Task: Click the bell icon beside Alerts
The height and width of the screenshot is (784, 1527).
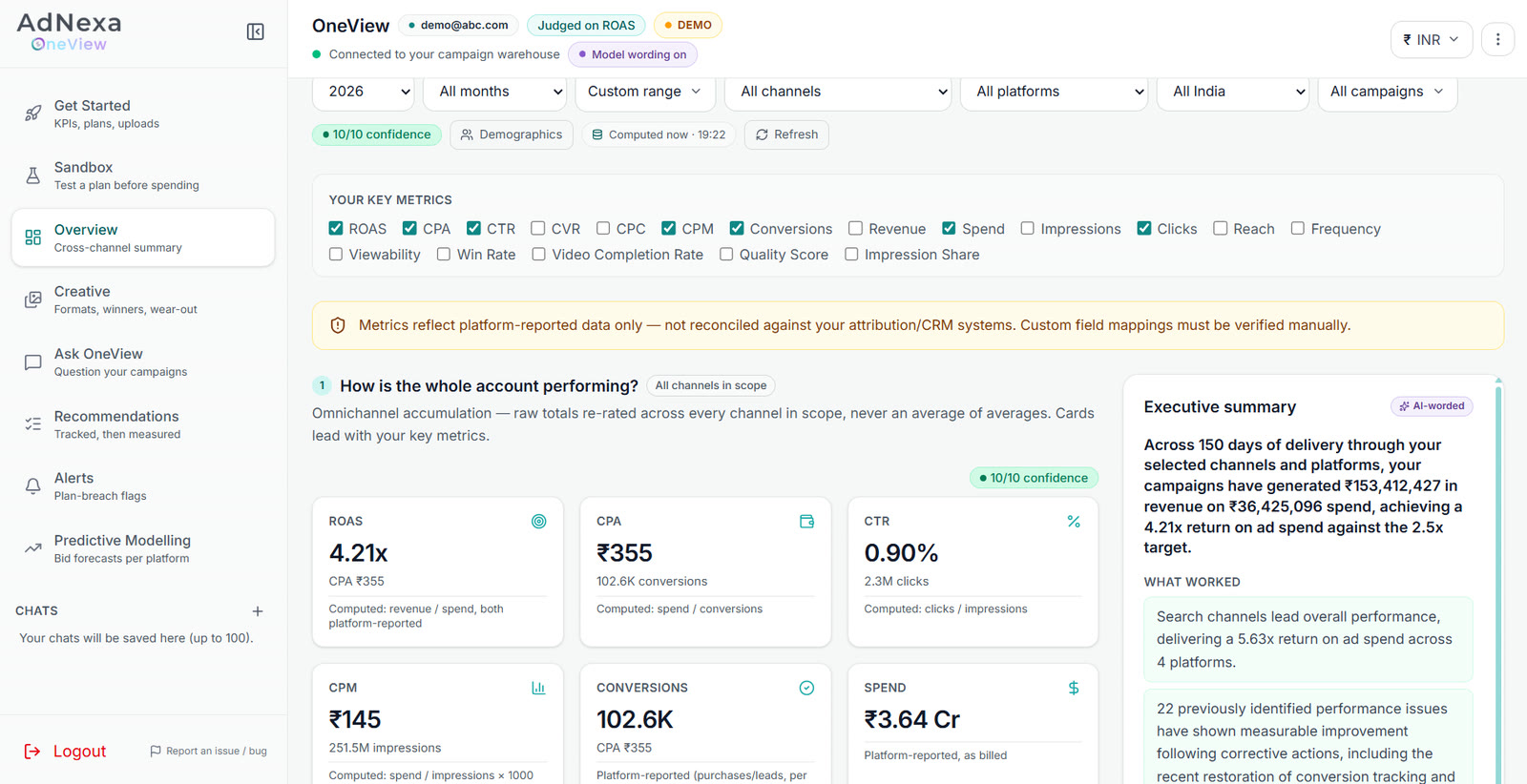Action: click(33, 486)
